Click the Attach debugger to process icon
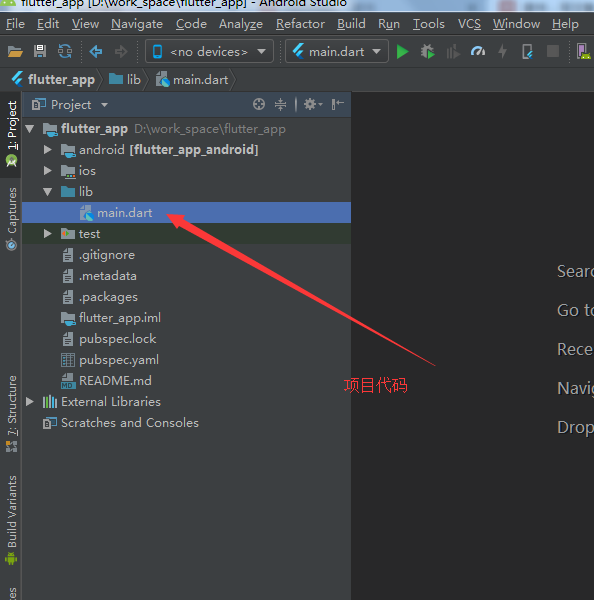 [527, 51]
